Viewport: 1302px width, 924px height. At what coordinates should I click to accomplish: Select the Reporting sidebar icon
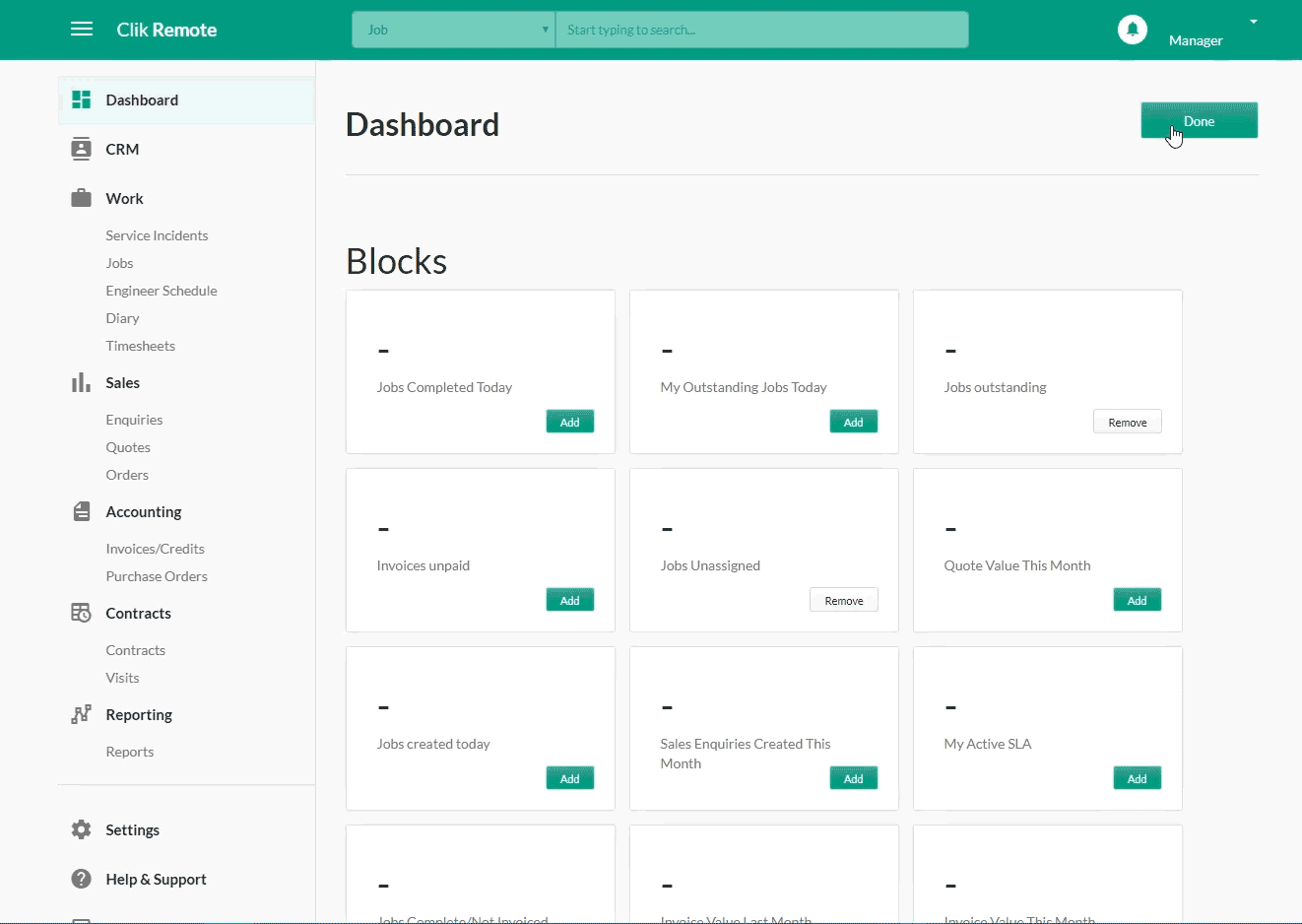80,714
